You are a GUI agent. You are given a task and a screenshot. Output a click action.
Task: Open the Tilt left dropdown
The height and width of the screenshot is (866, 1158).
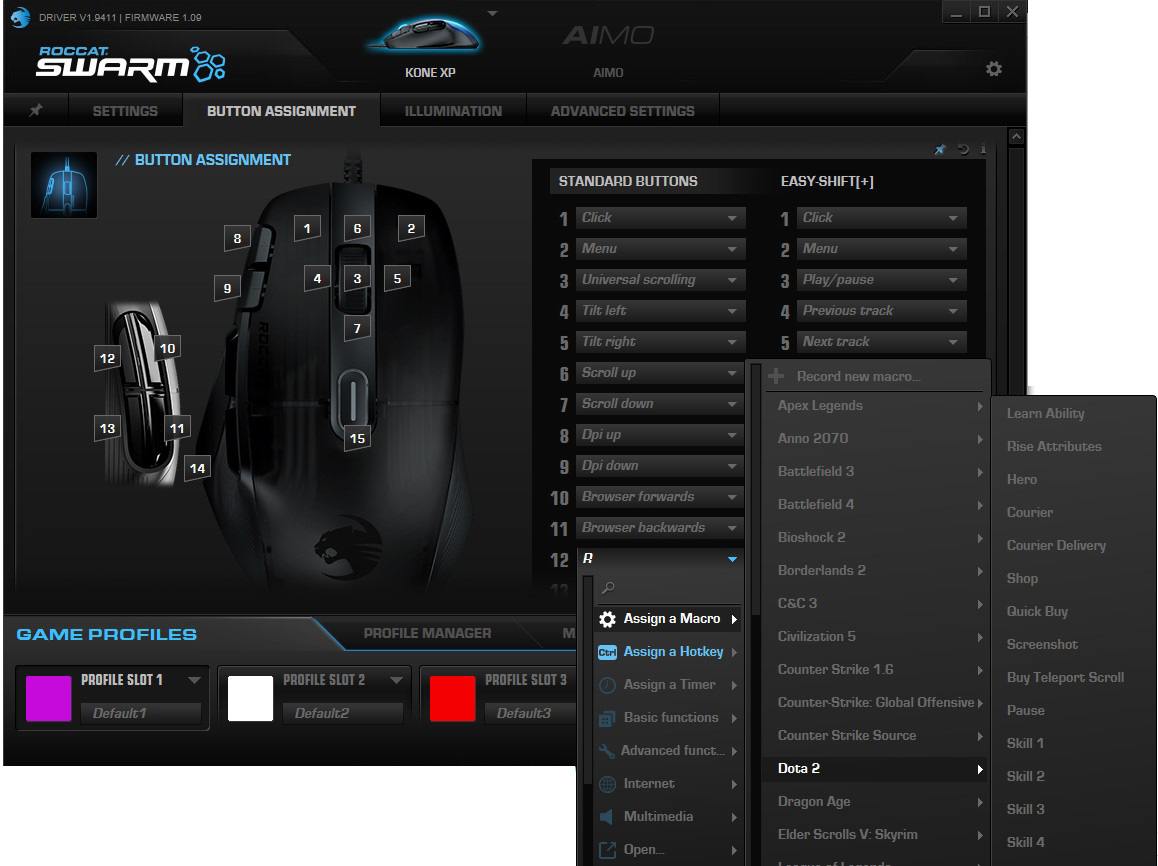660,311
